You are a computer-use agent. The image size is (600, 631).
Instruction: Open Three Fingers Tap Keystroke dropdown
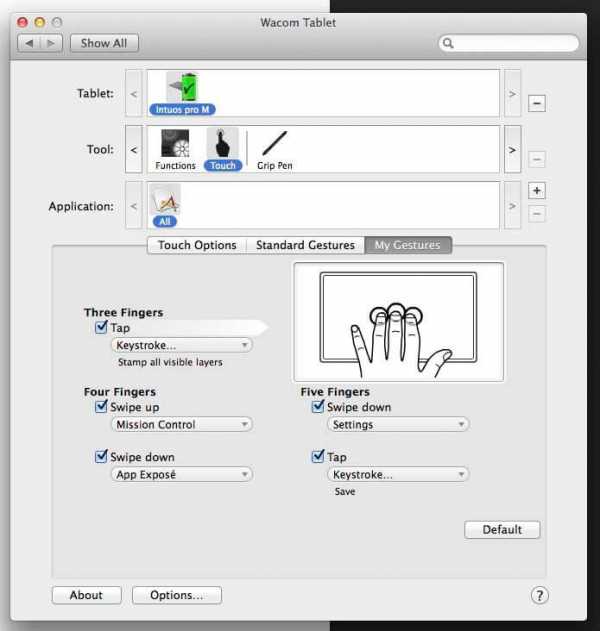(182, 345)
